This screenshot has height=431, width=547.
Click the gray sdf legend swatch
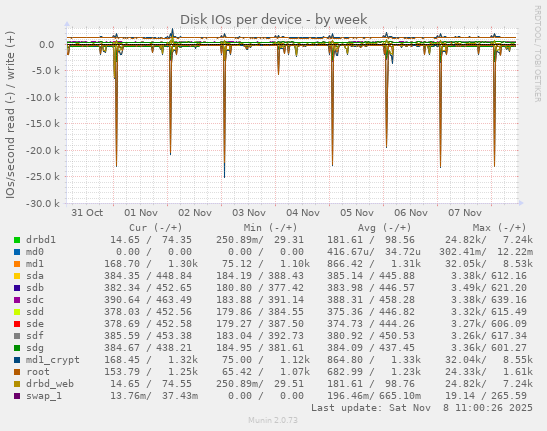click(x=17, y=336)
